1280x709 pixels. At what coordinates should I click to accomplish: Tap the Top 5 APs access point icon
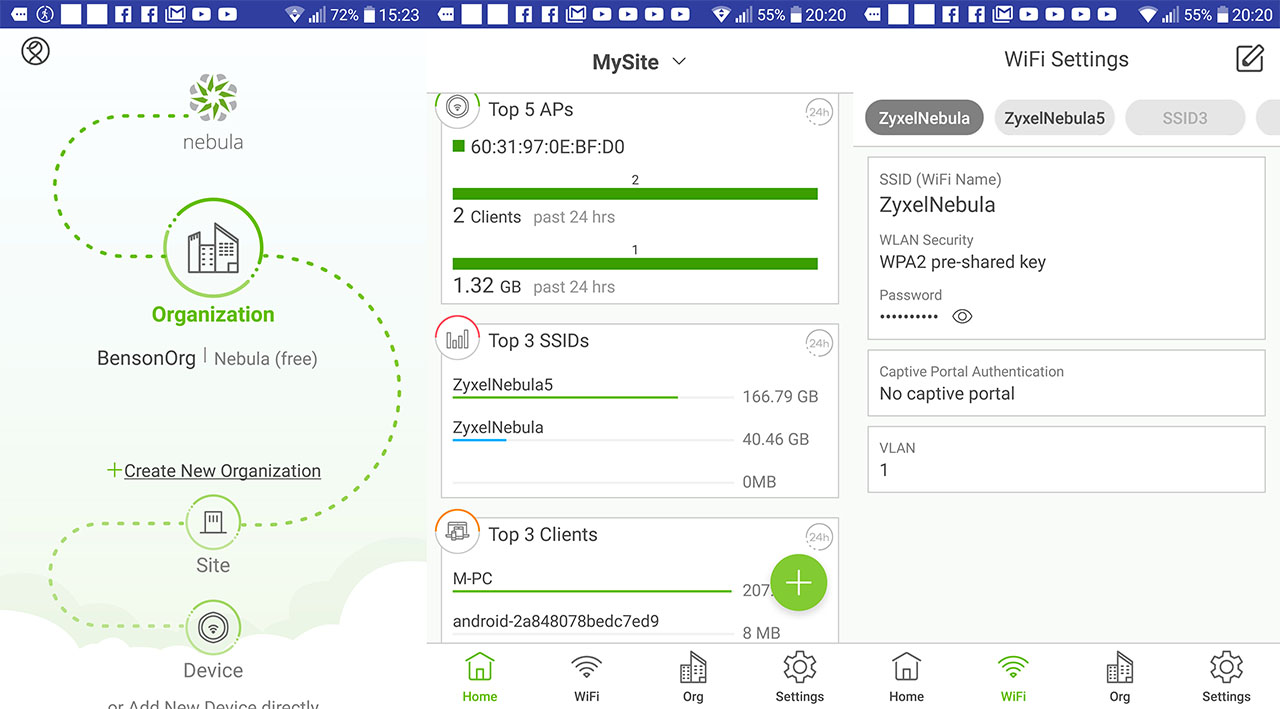click(458, 107)
